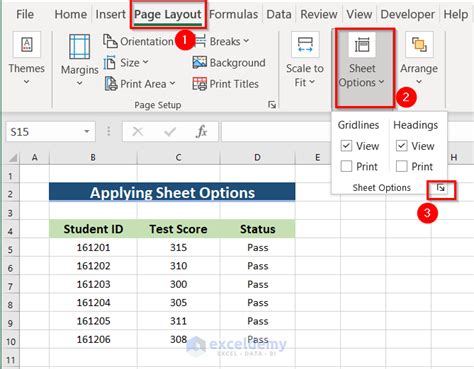
Task: Open formula bar options dots handle
Action: 109,132
